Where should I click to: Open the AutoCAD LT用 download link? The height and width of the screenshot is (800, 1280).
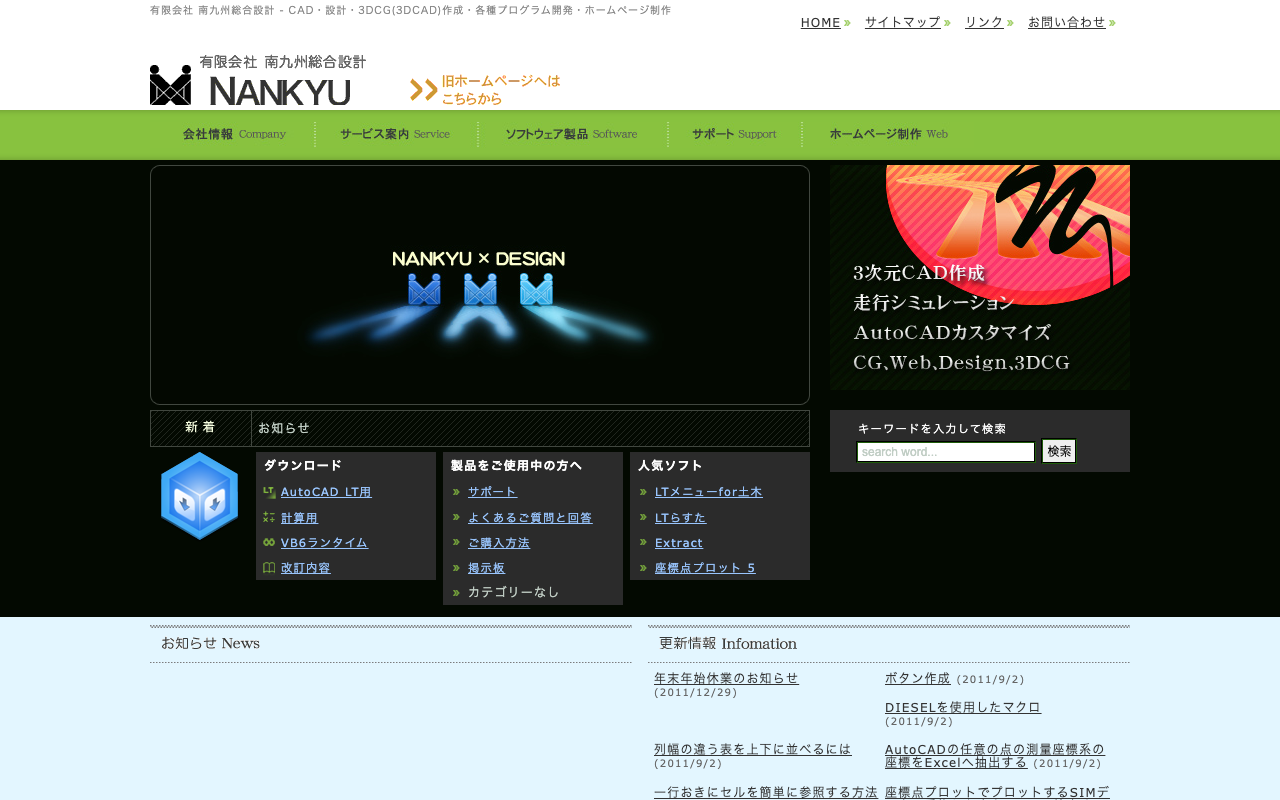click(326, 492)
